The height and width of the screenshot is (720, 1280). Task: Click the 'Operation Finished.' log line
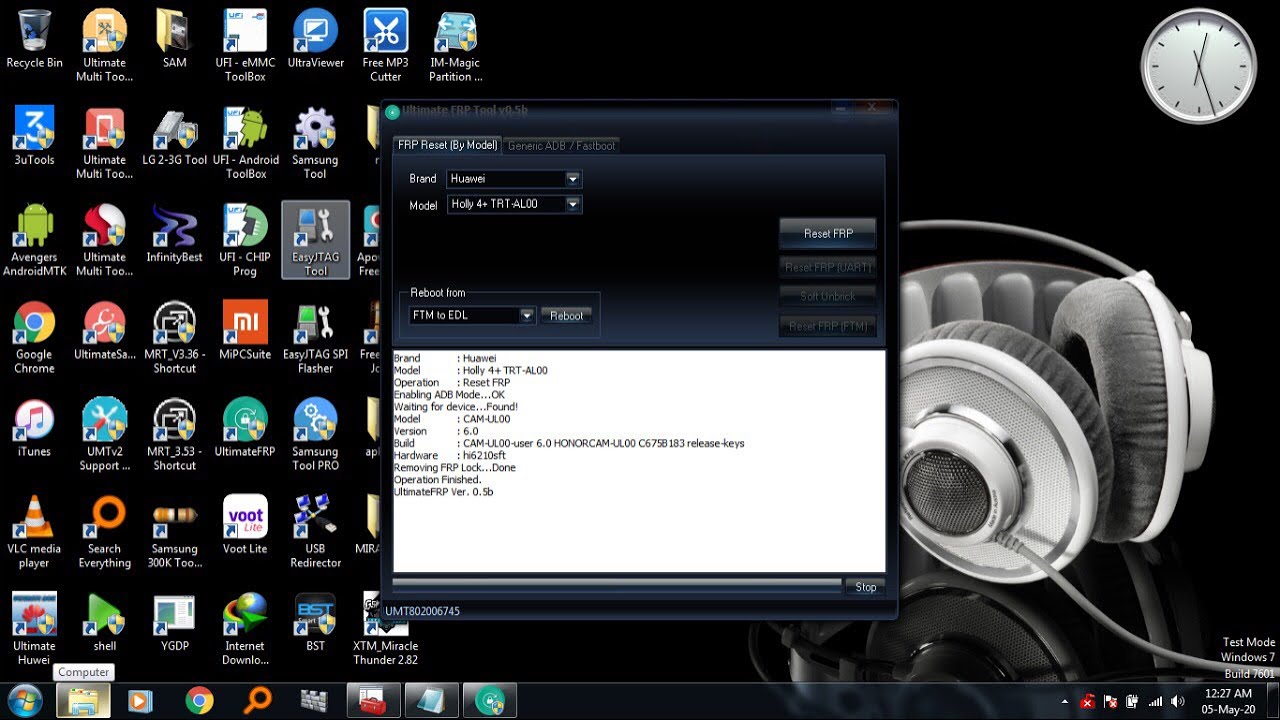pos(438,480)
